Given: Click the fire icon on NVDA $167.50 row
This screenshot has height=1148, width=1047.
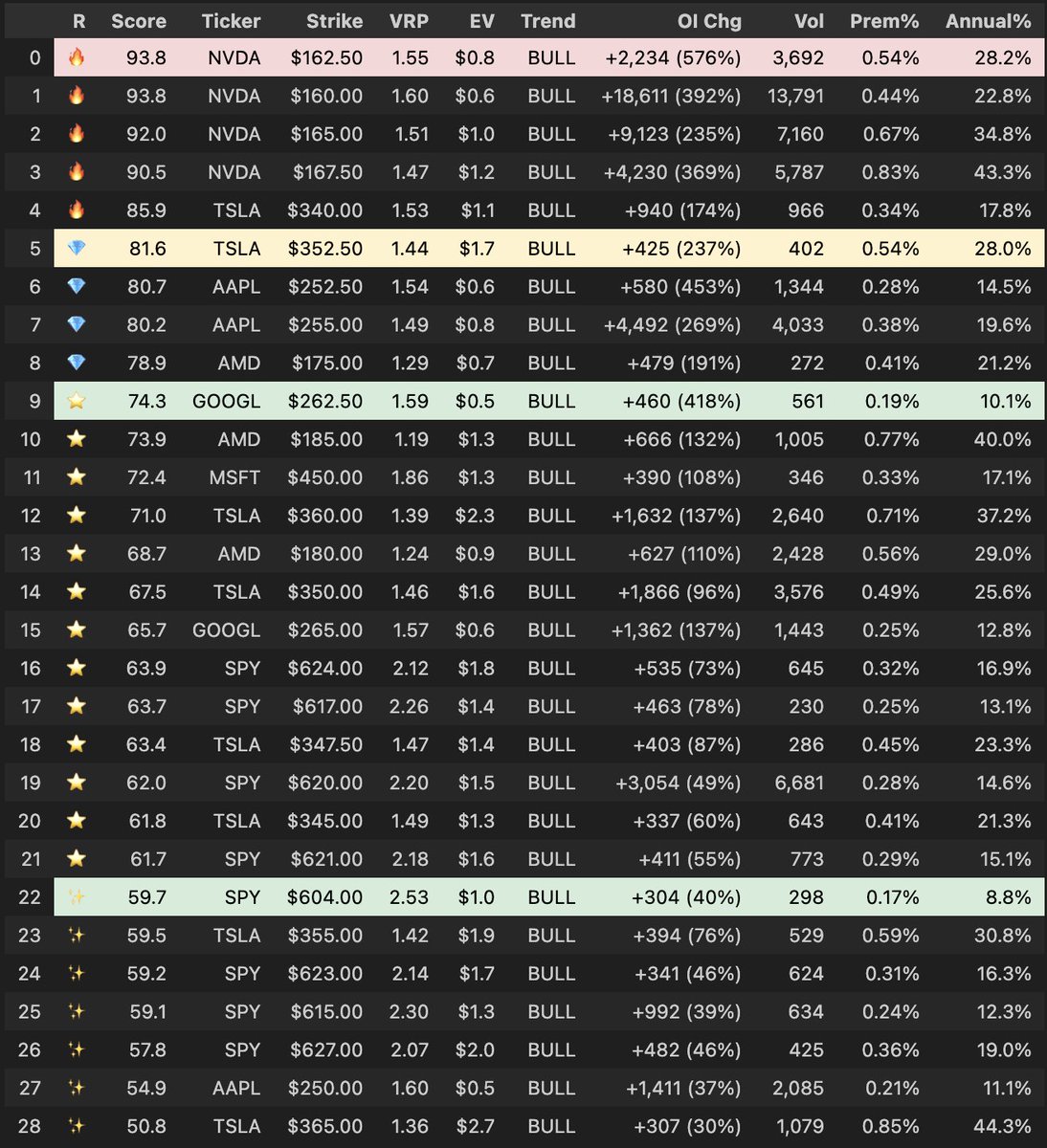Looking at the screenshot, I should (77, 172).
